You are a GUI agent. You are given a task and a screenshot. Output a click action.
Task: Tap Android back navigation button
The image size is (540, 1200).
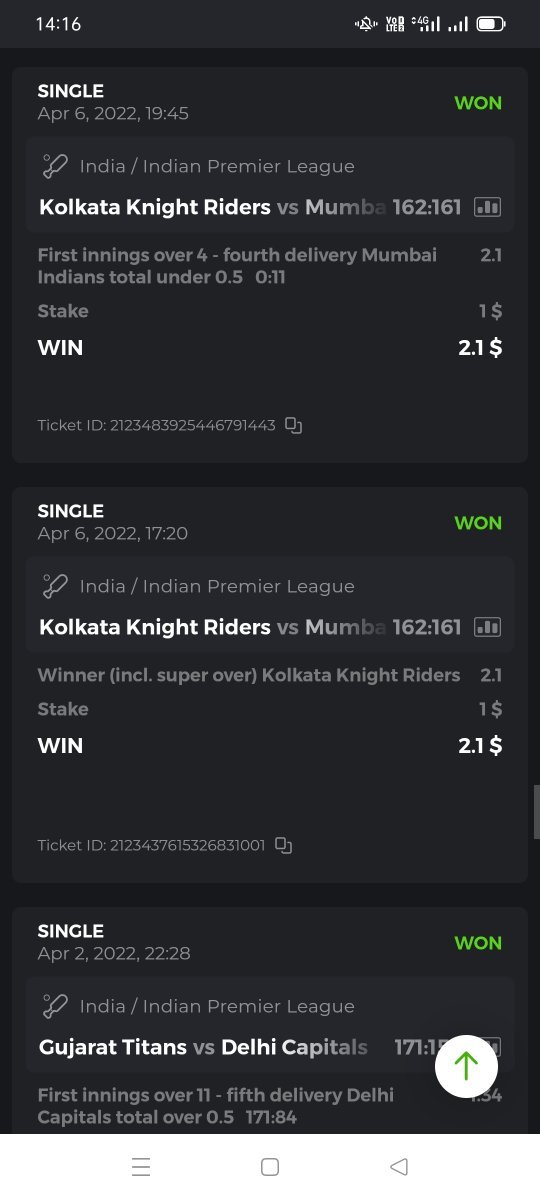tap(399, 1167)
